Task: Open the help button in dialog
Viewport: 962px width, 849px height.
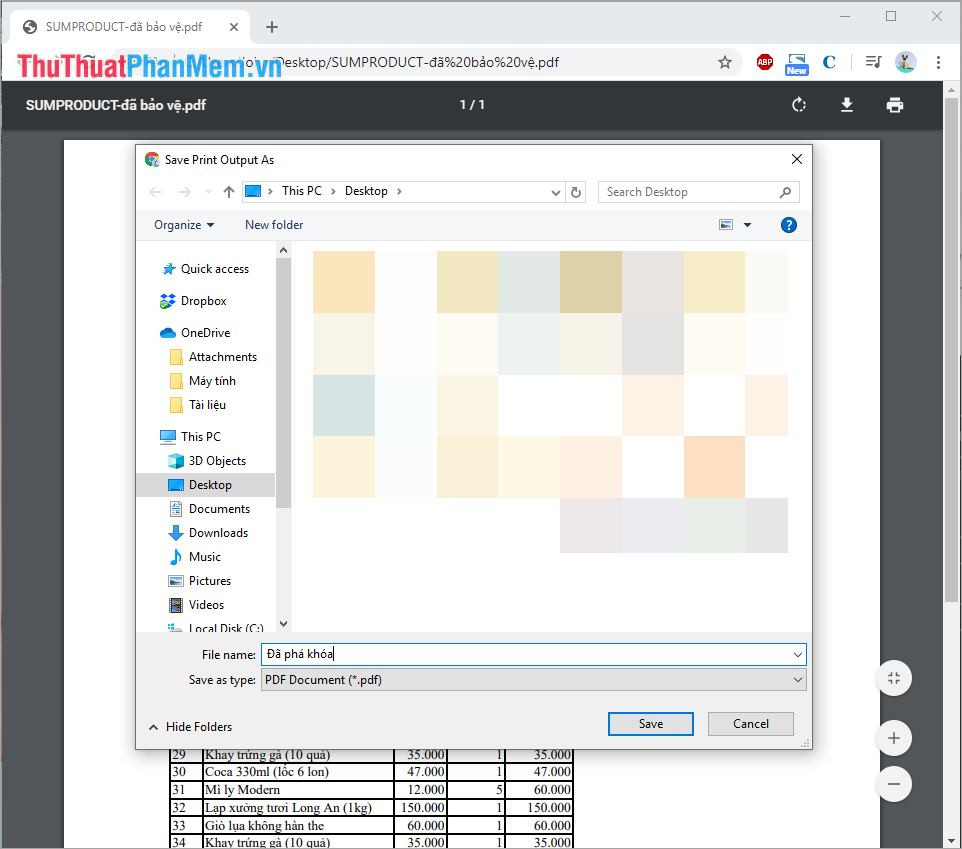Action: click(788, 225)
